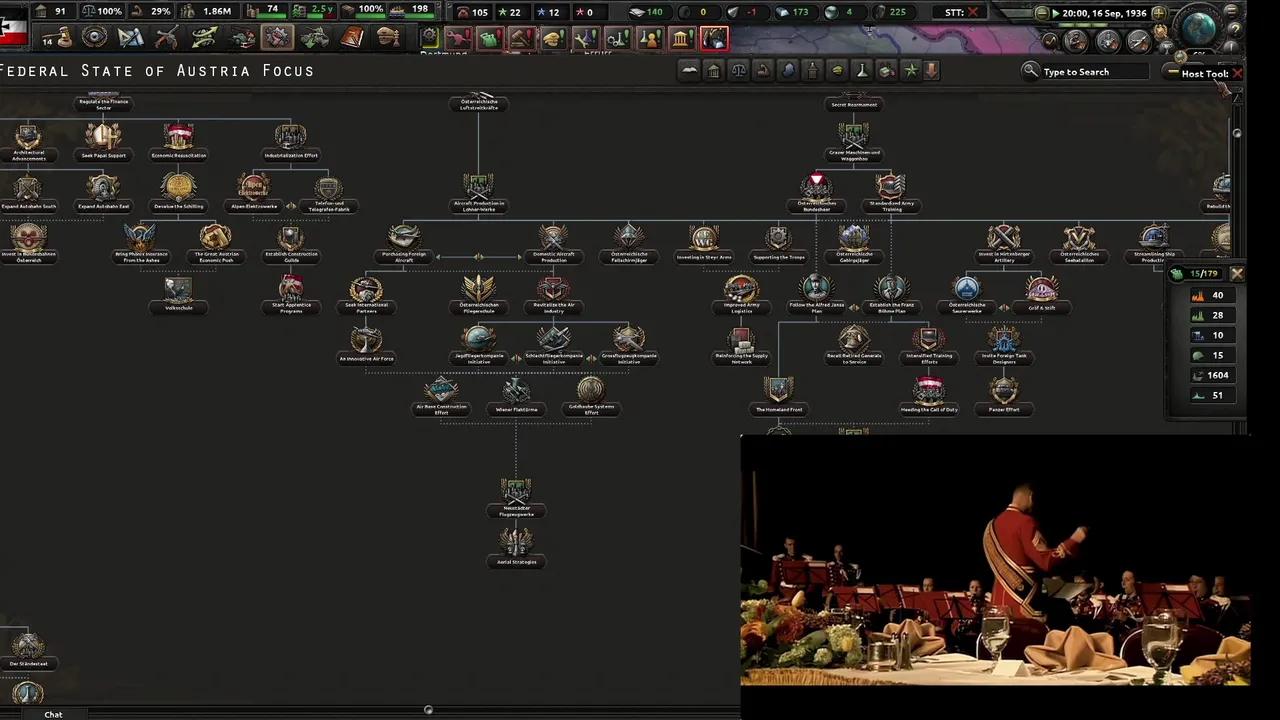Toggle the balance scales focus filter
The height and width of the screenshot is (720, 1280).
(738, 71)
